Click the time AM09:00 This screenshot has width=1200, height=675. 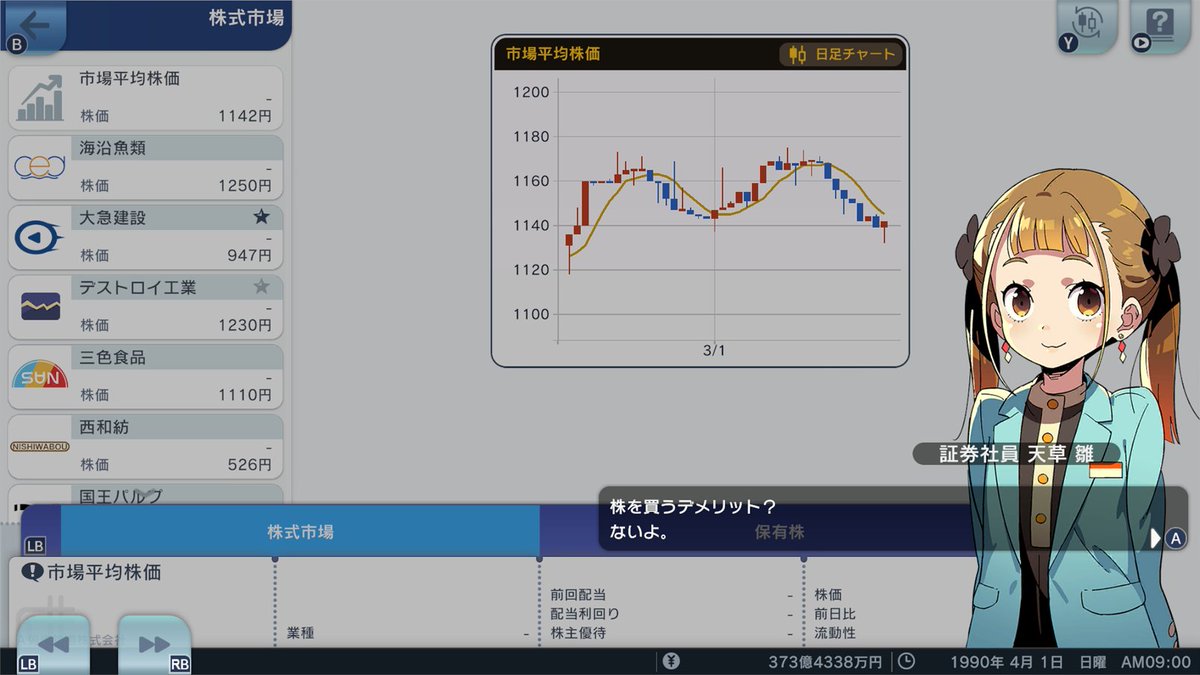(x=1156, y=661)
